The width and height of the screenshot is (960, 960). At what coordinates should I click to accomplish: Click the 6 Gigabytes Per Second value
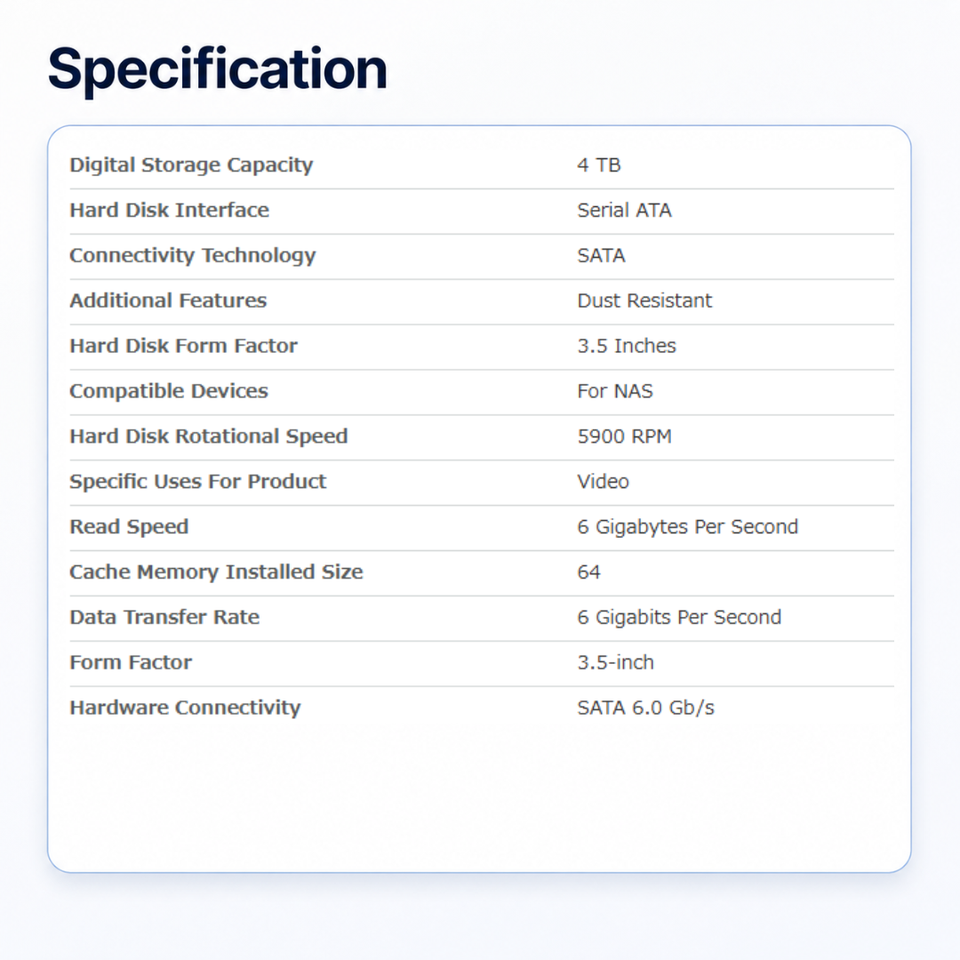coord(687,527)
